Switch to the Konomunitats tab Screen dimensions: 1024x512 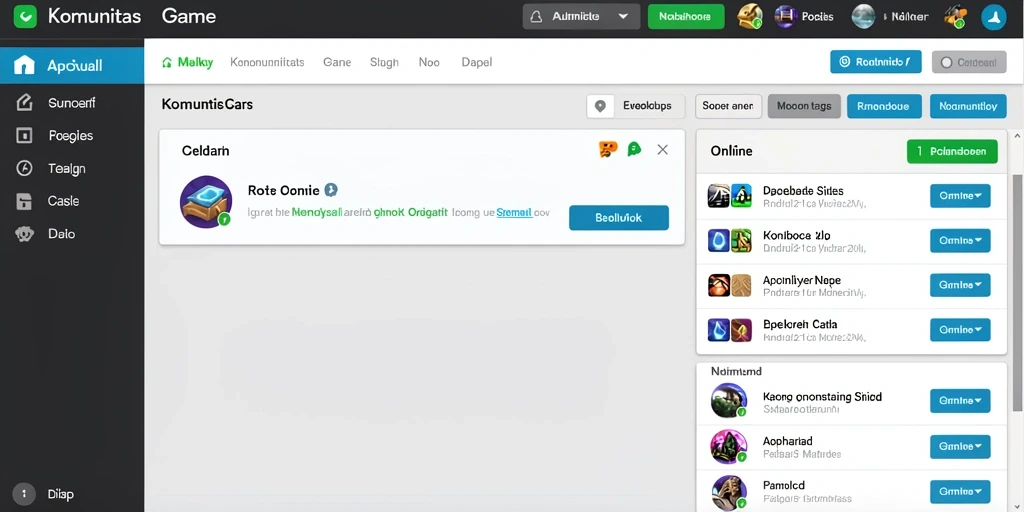[267, 63]
